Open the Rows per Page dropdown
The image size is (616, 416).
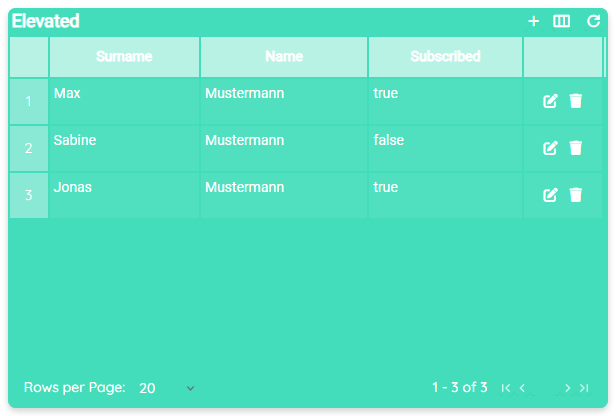tap(167, 388)
